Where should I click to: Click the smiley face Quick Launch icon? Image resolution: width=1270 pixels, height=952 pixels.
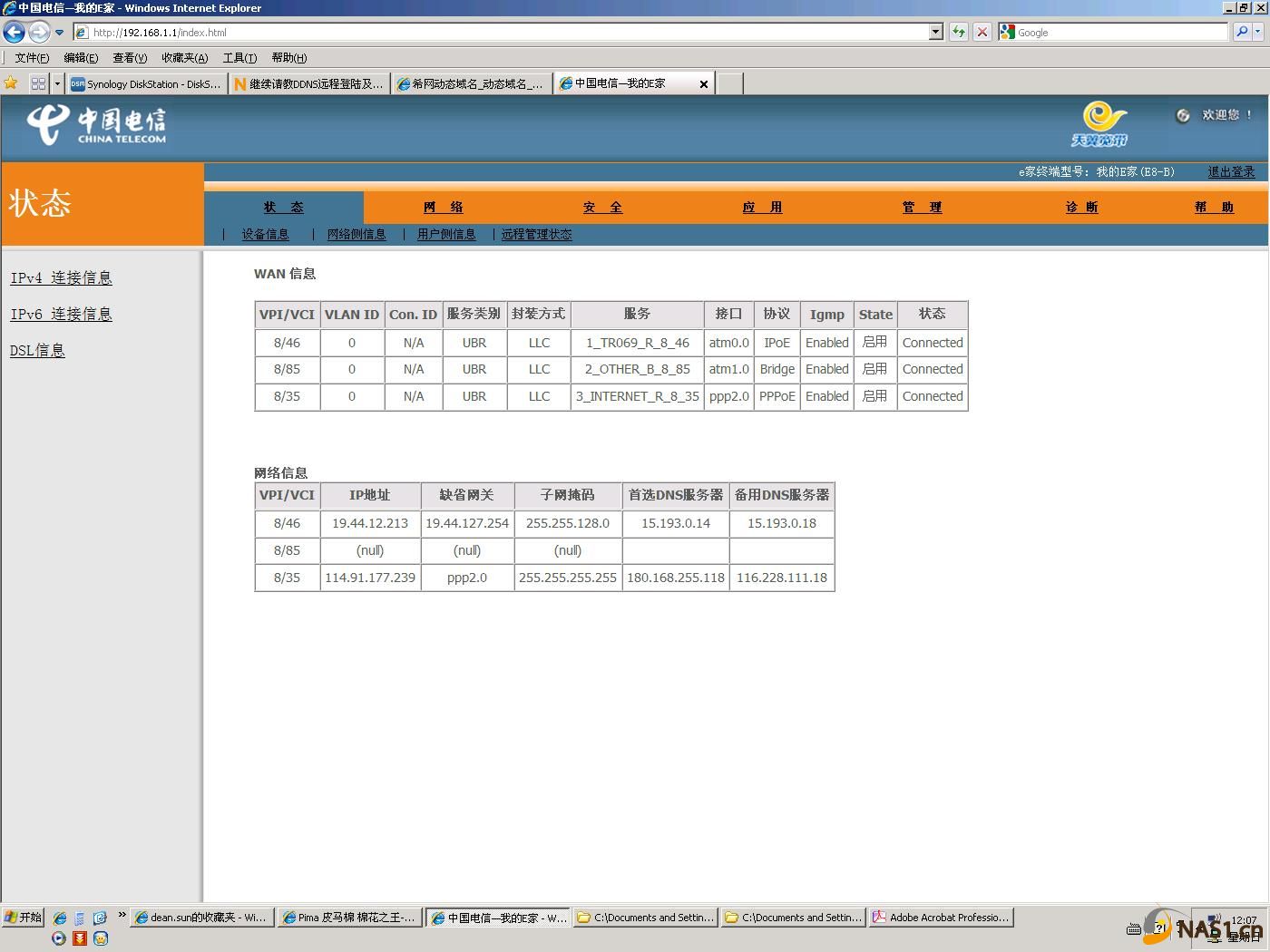tap(101, 938)
